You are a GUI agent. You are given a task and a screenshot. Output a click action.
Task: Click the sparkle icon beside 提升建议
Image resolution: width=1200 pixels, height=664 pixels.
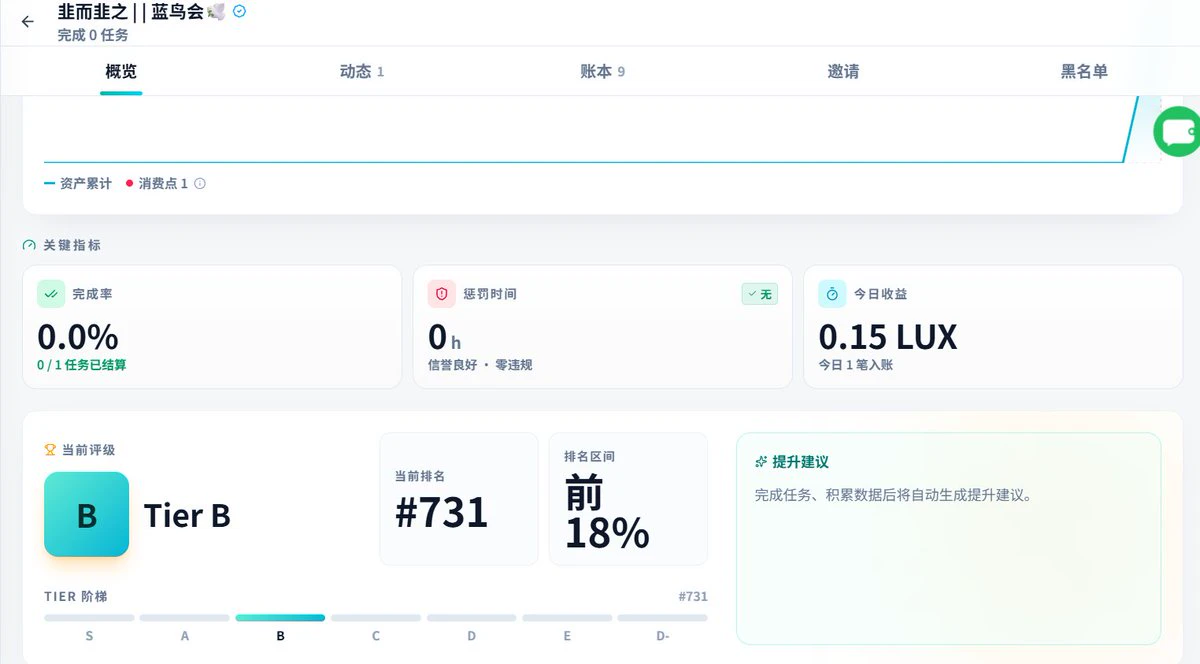(x=761, y=462)
